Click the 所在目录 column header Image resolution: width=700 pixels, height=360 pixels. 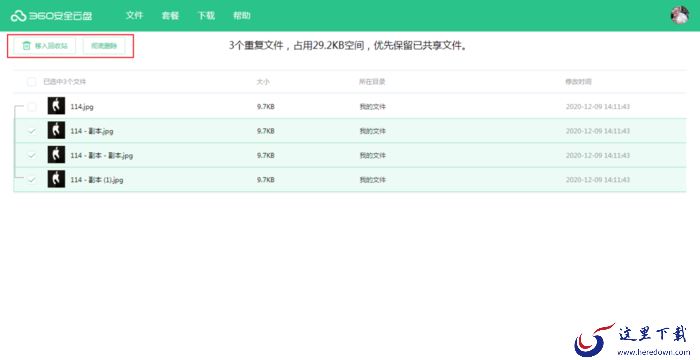coord(372,82)
